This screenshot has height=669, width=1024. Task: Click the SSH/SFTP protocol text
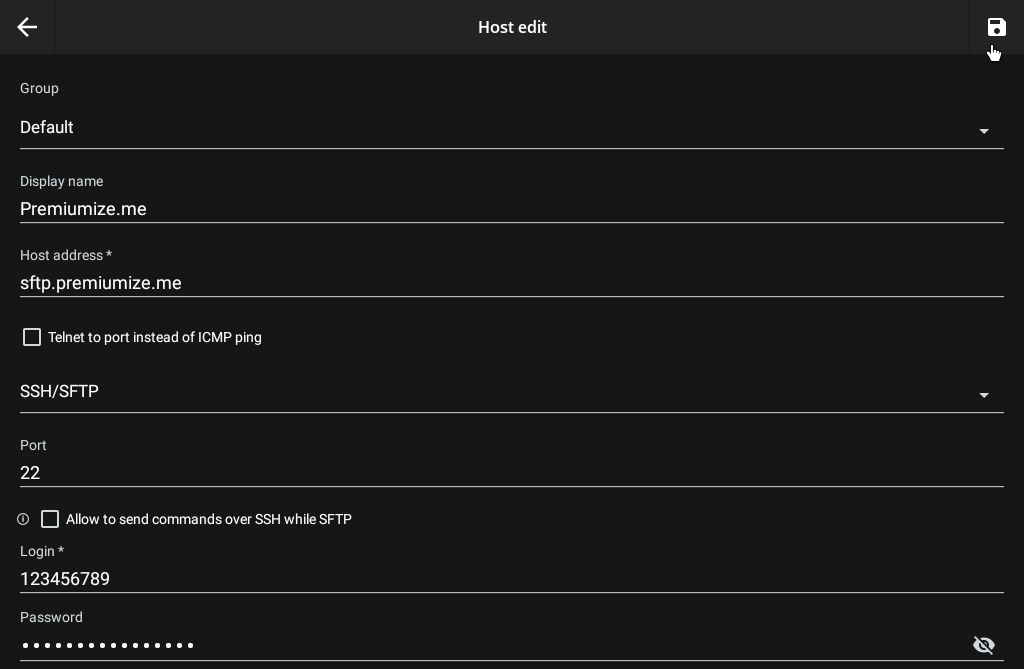59,391
